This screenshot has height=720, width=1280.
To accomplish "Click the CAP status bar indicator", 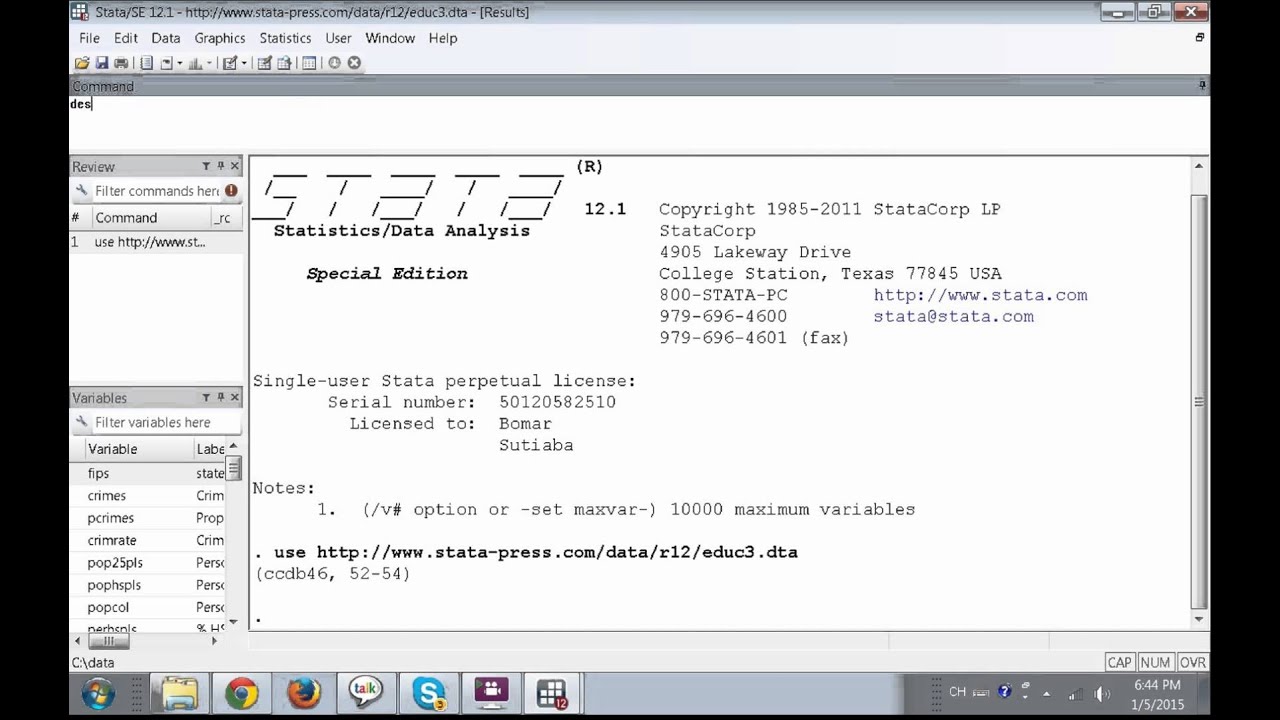I will pos(1119,662).
